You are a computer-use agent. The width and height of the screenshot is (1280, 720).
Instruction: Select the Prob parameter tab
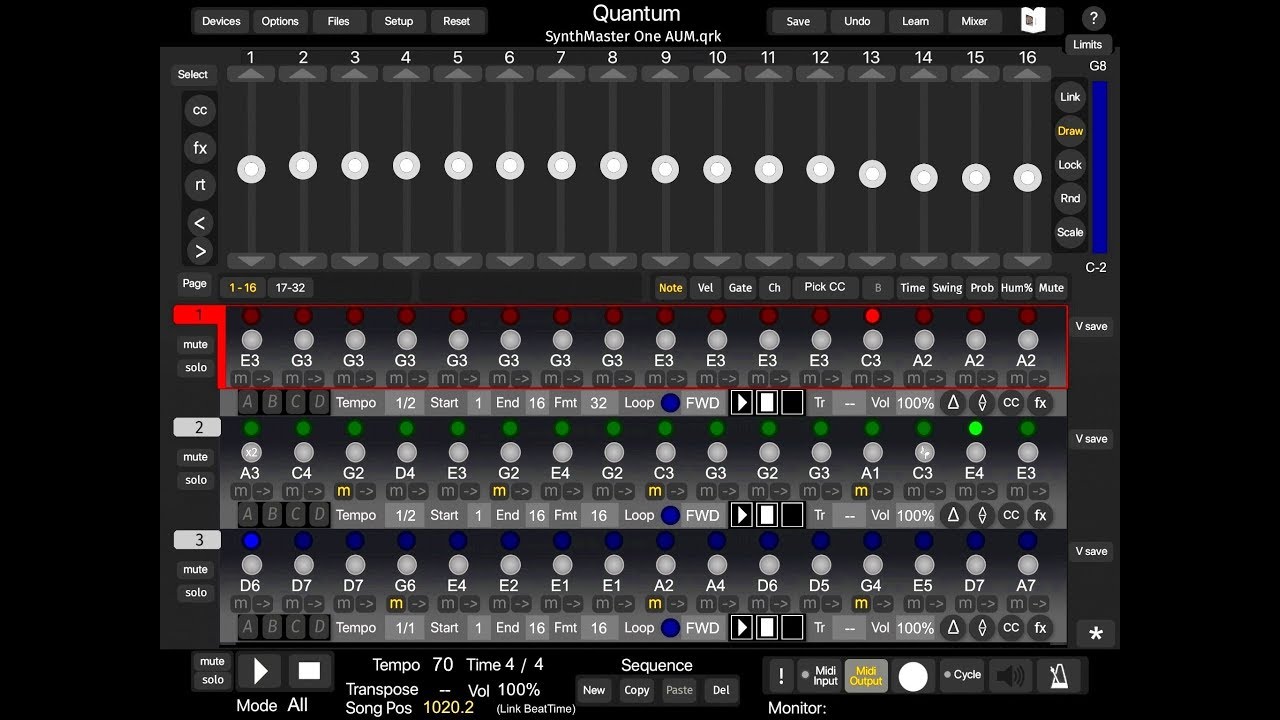click(983, 287)
